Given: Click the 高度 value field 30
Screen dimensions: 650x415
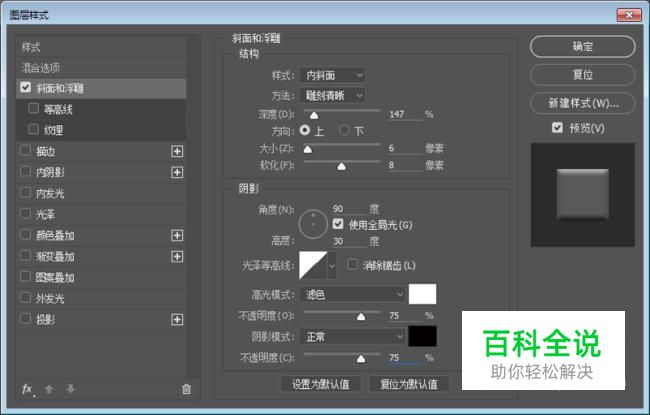Looking at the screenshot, I should pyautogui.click(x=349, y=241).
